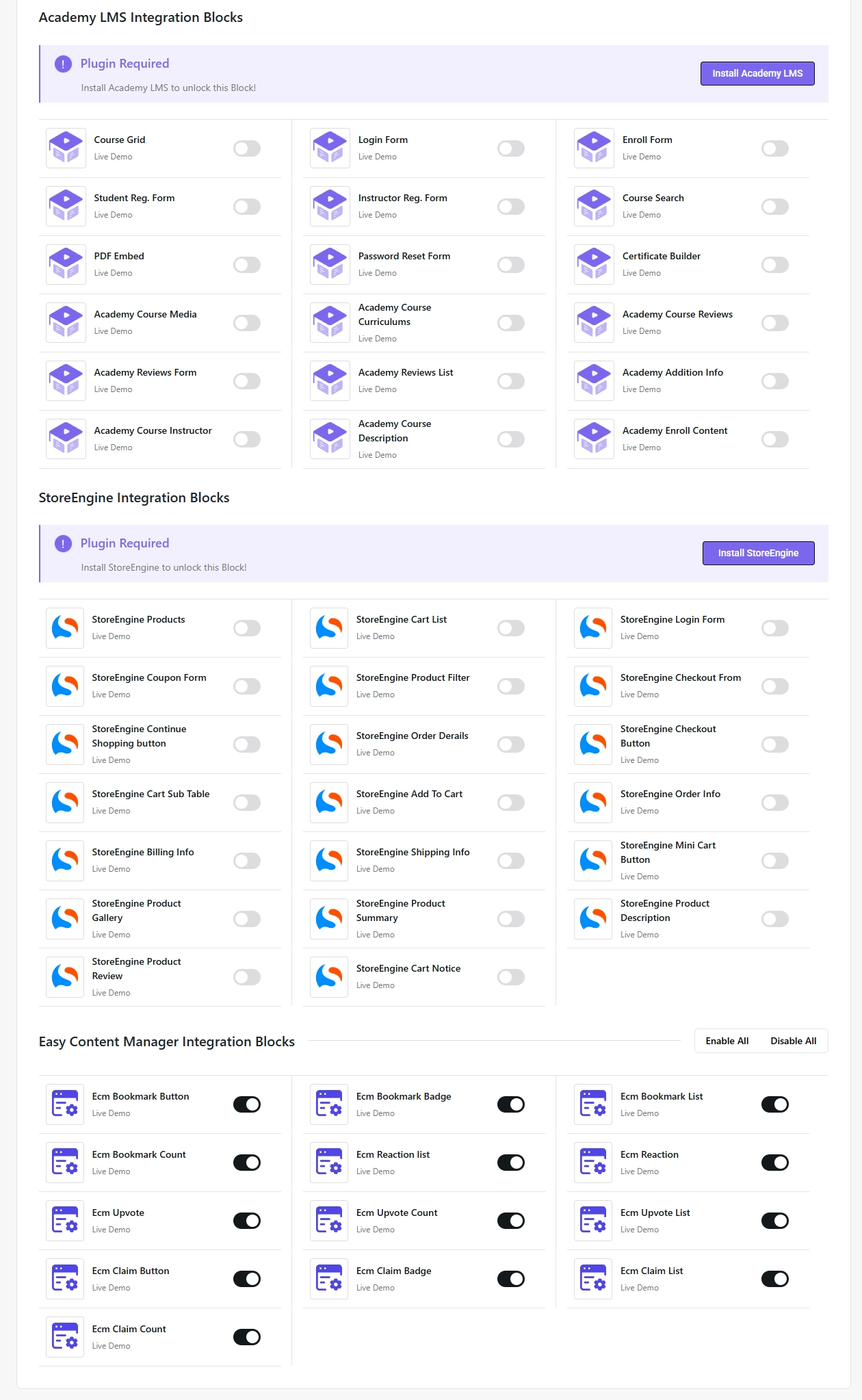Click StoreEngine Plugin Required warning icon
The height and width of the screenshot is (1400, 862).
(x=63, y=544)
